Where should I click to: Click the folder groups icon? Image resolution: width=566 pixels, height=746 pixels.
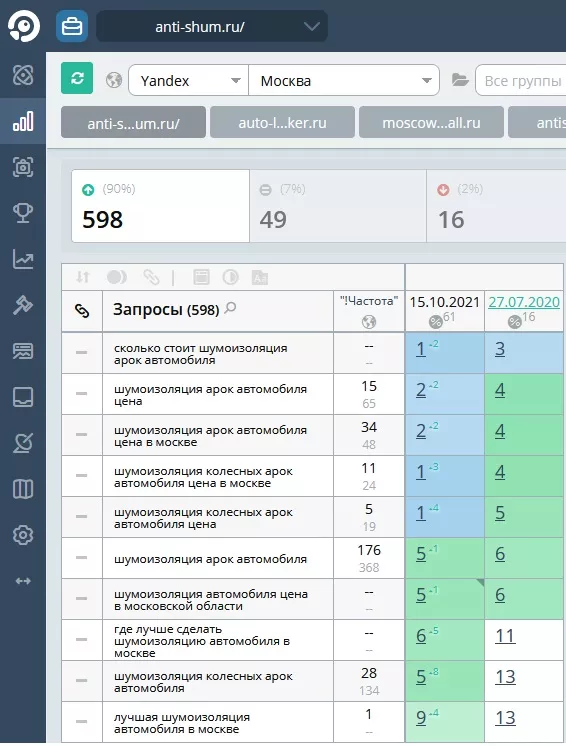coord(460,80)
